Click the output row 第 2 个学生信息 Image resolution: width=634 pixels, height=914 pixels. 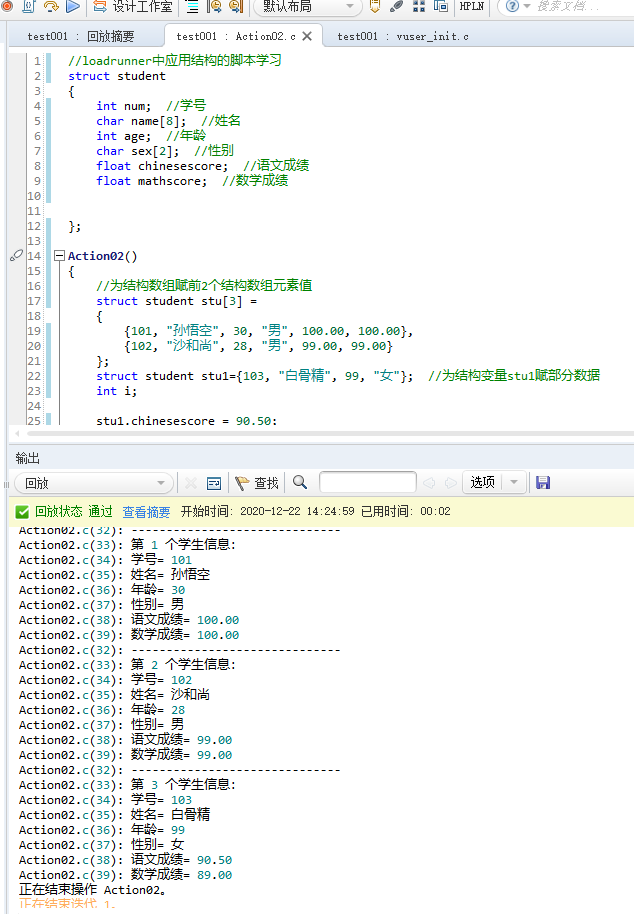click(127, 665)
